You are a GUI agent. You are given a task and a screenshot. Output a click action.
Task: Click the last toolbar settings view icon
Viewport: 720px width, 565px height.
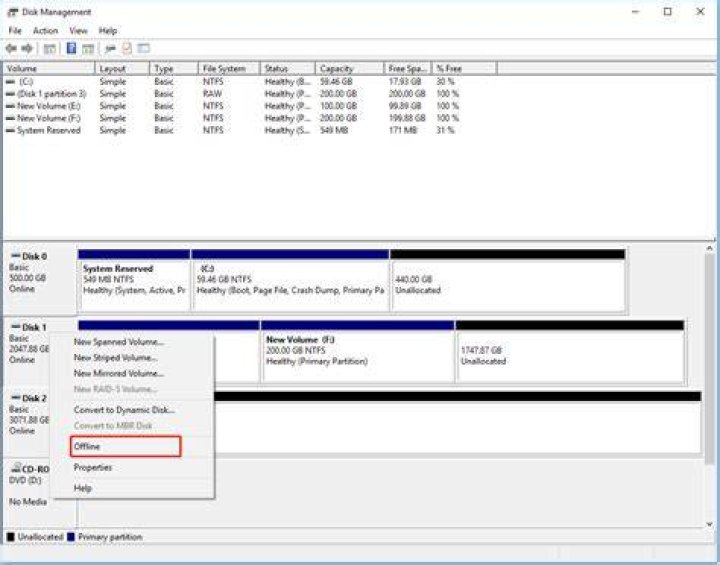(x=144, y=48)
